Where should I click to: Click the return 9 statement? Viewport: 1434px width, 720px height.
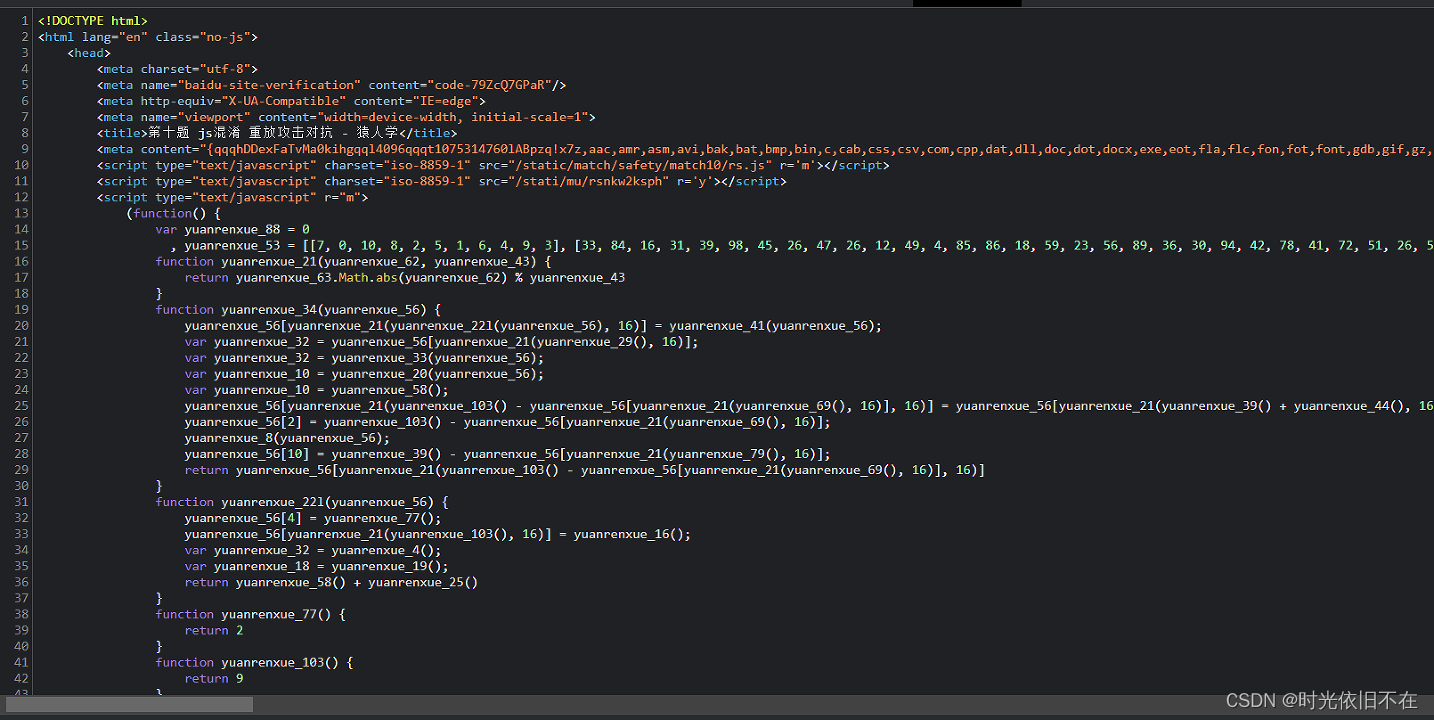coord(214,677)
